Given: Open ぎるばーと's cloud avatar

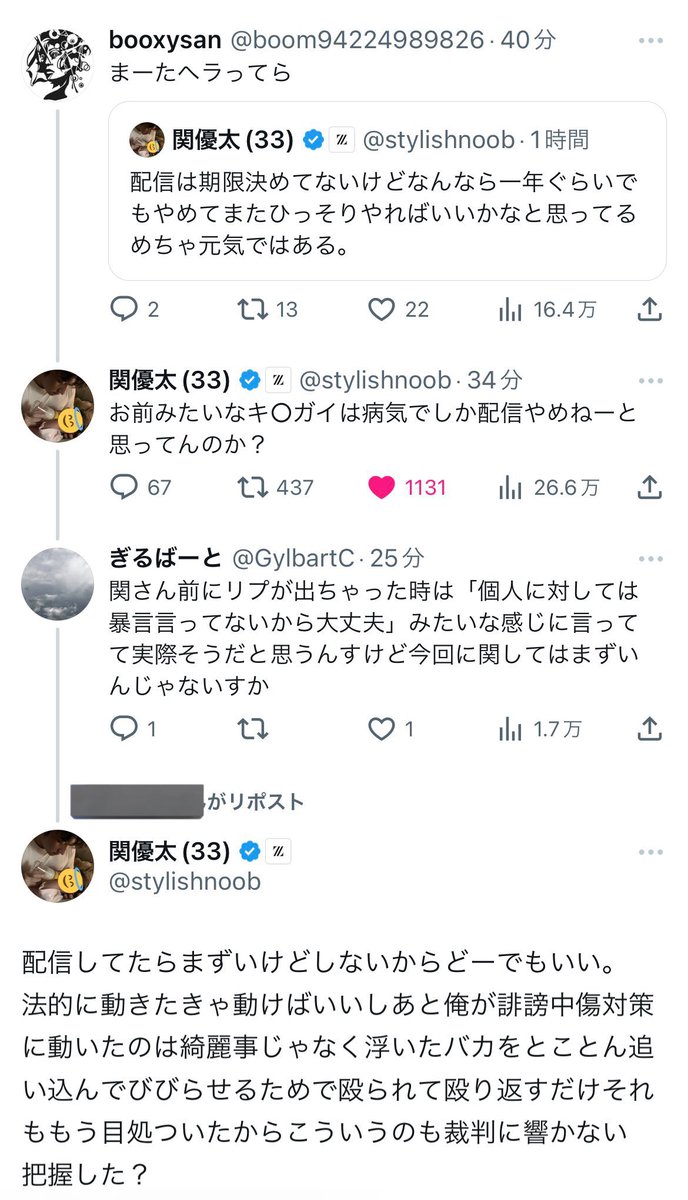Looking at the screenshot, I should click(x=57, y=583).
